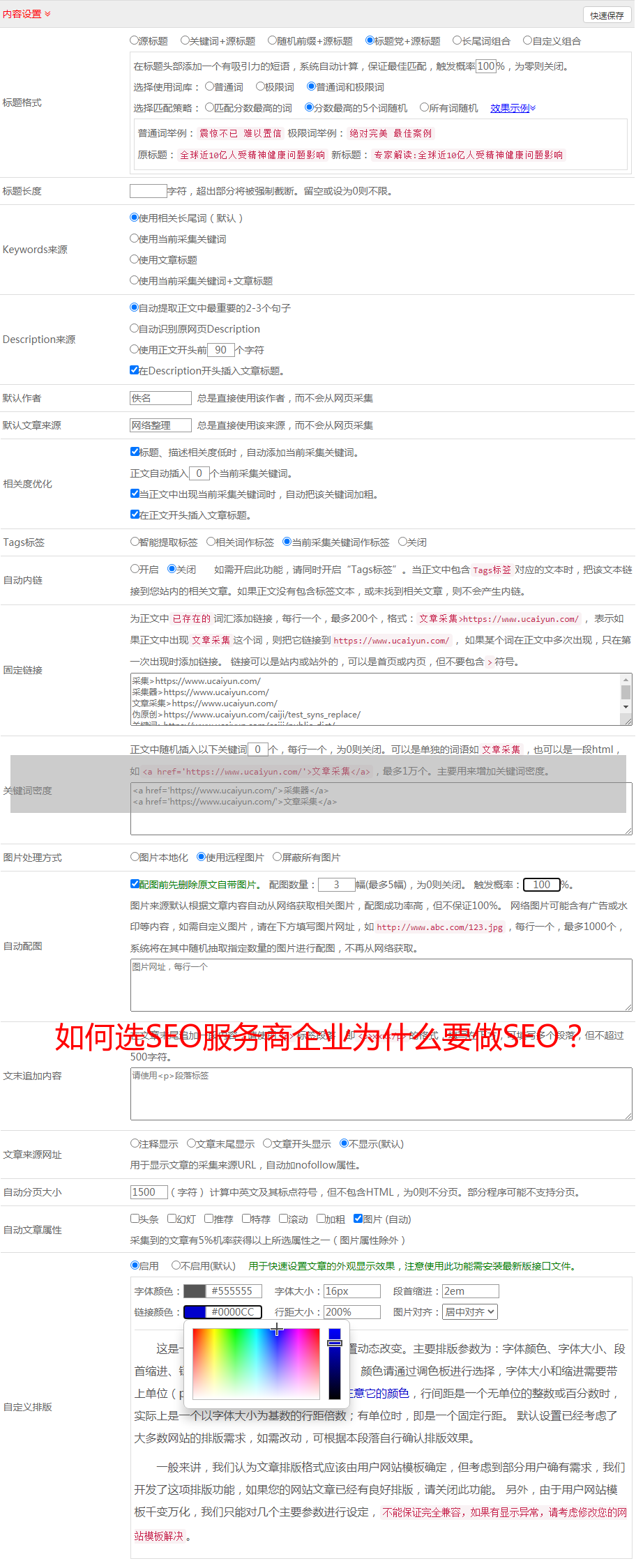Screen dimensions: 636x1568
Task: Select 注释显示 for source URL
Action: pos(135,1143)
